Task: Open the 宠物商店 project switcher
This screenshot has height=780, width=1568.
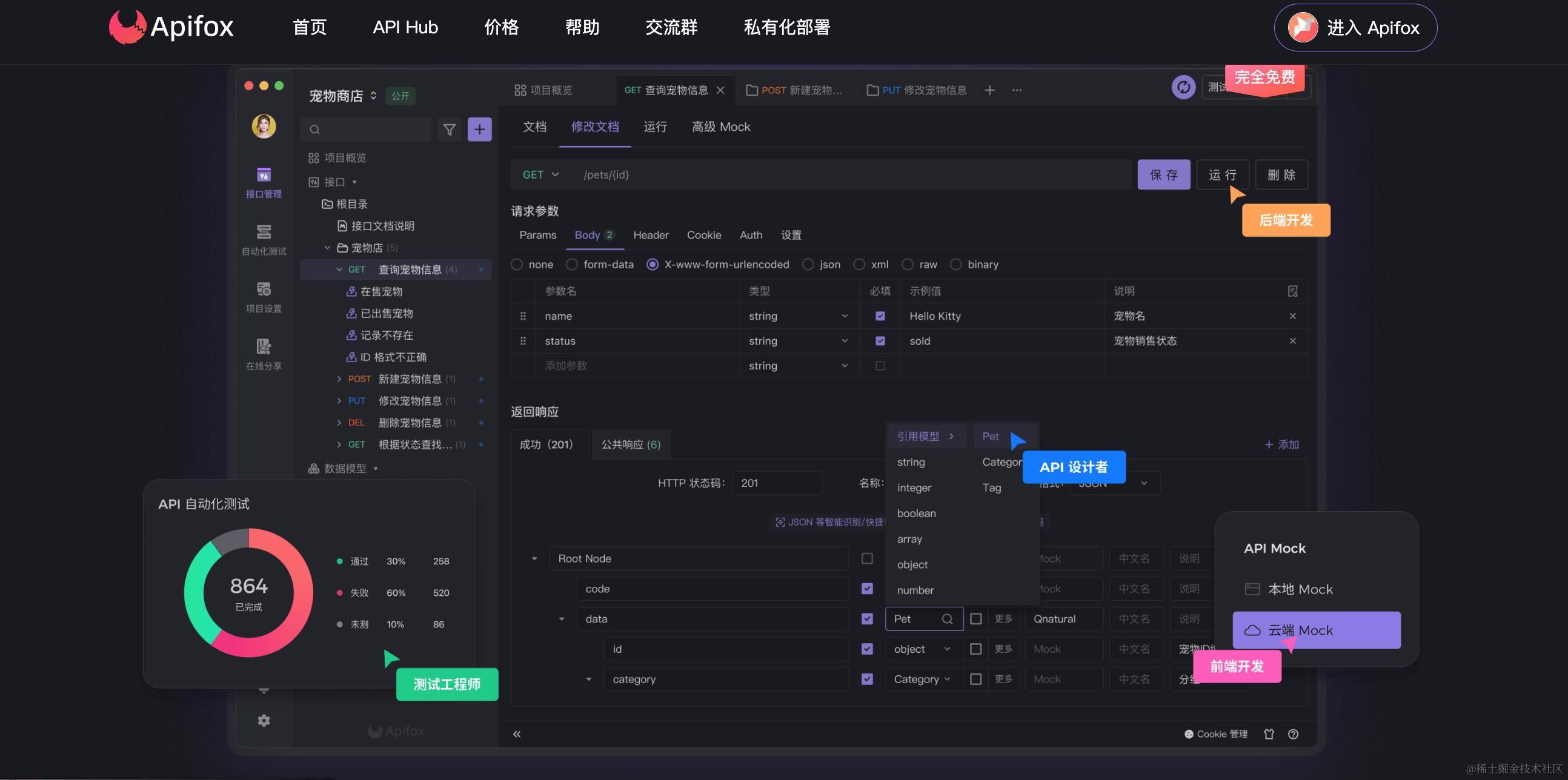Action: click(x=343, y=96)
